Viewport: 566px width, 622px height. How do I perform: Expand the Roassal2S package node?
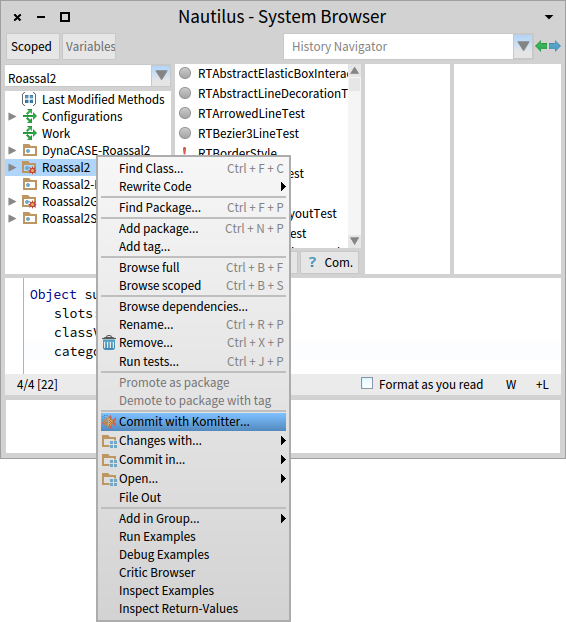tap(12, 219)
